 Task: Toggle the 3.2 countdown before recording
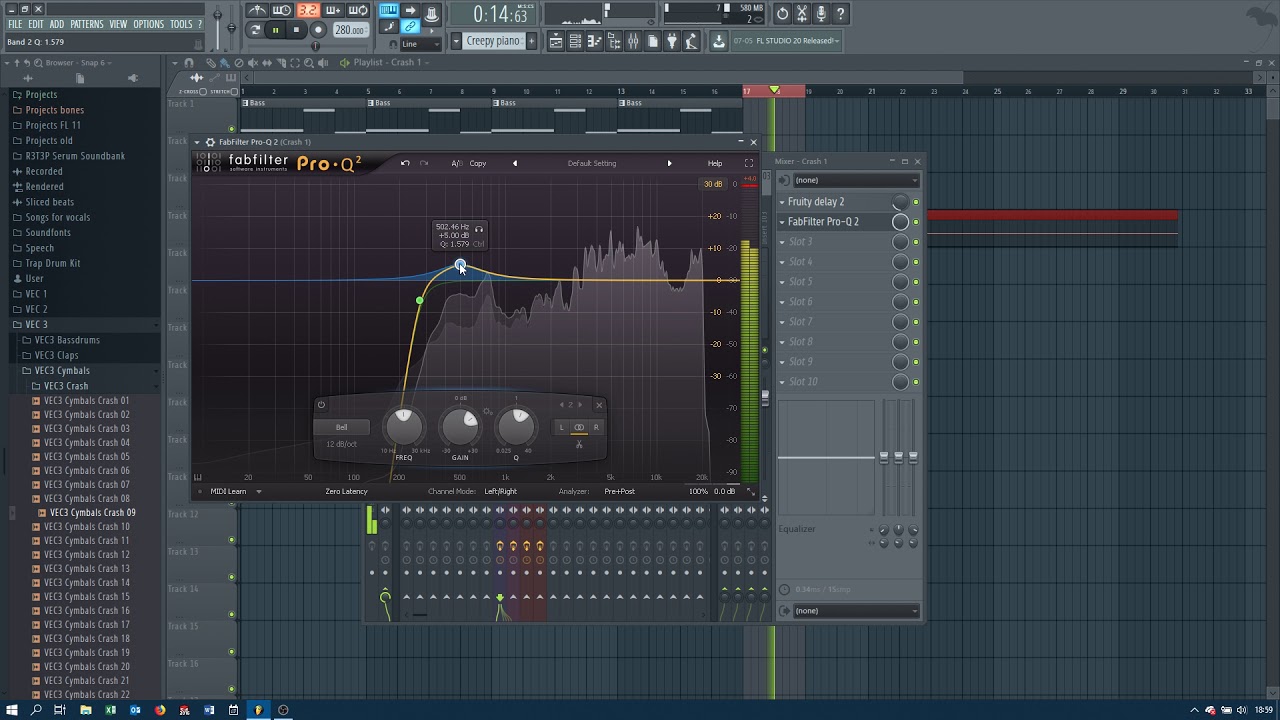pos(307,11)
